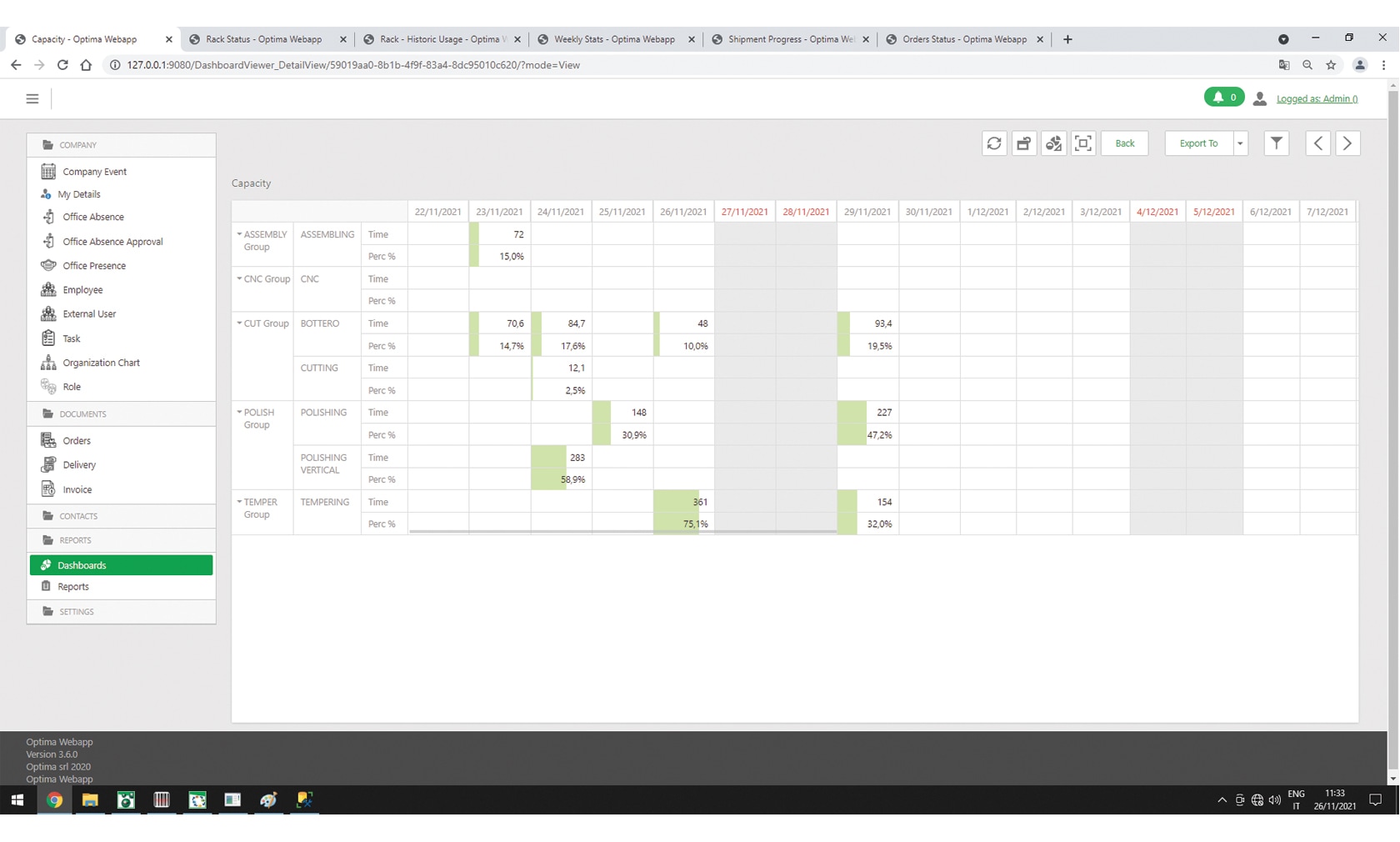Click the Logged as Admin link
This screenshot has width=1400, height=842.
[x=1317, y=98]
